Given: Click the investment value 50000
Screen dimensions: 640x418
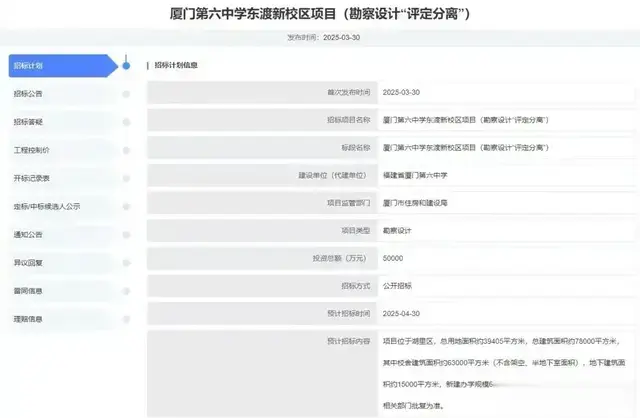Looking at the screenshot, I should (393, 258).
